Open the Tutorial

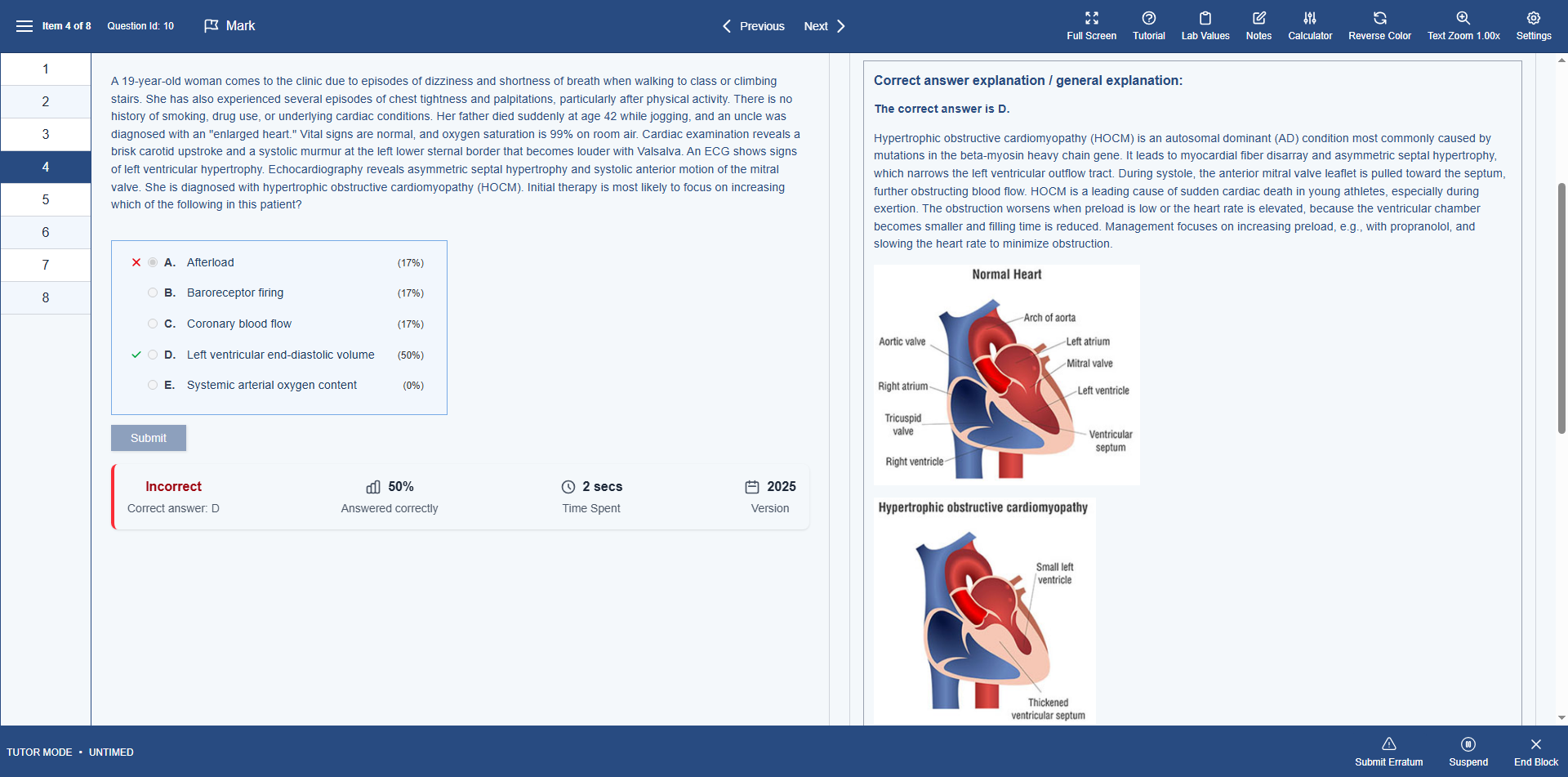[x=1148, y=25]
